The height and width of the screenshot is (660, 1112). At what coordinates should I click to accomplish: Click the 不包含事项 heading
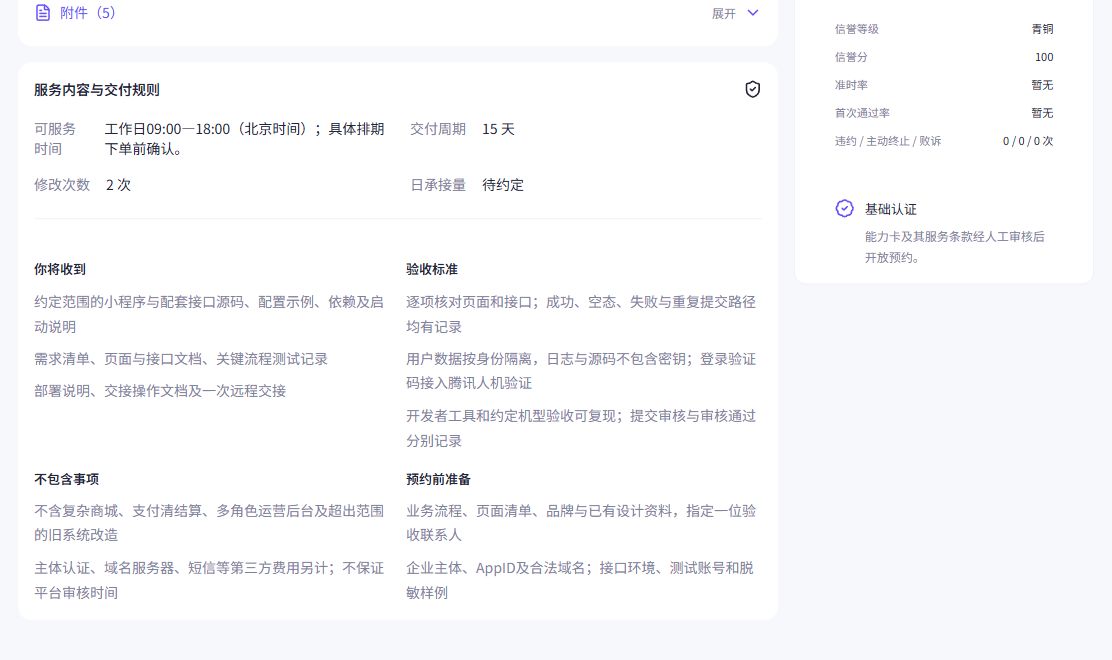pos(67,479)
